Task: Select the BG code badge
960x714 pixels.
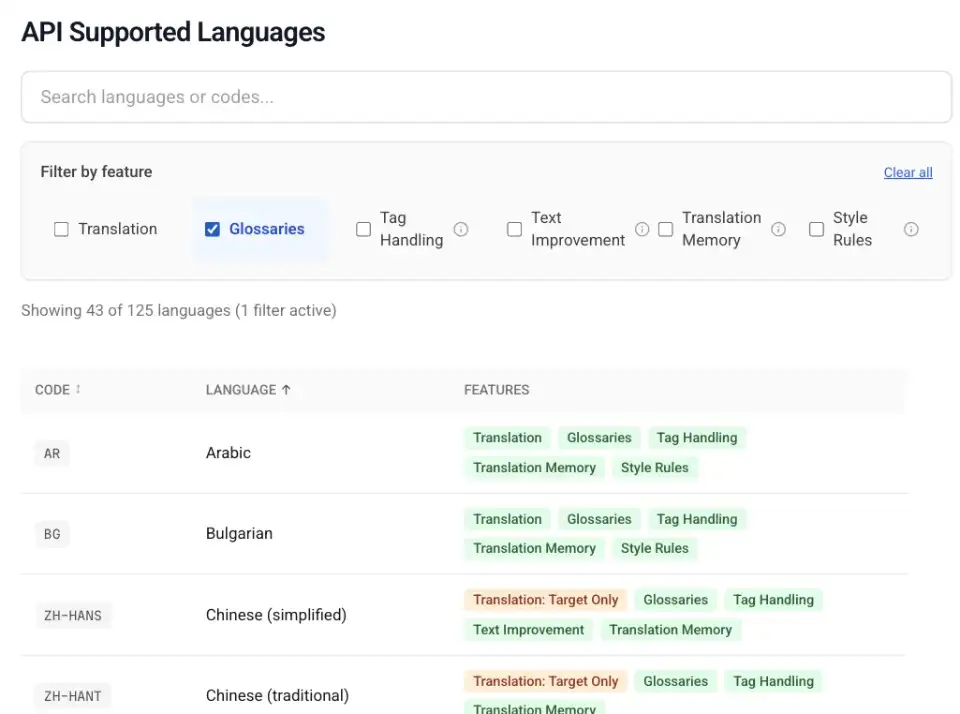Action: pyautogui.click(x=52, y=534)
